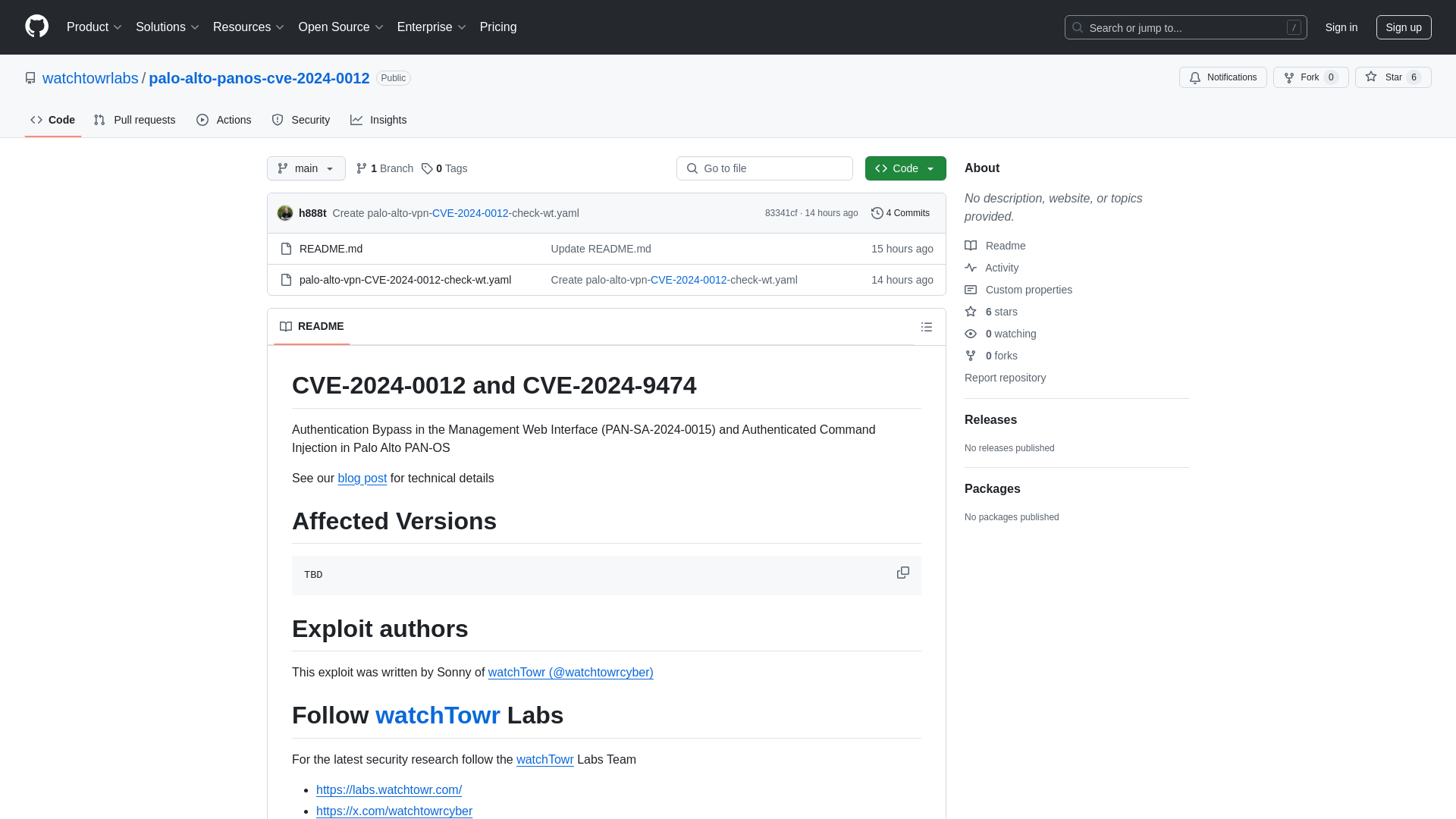Image resolution: width=1456 pixels, height=819 pixels.
Task: Click the Insights graph icon
Action: tap(357, 119)
